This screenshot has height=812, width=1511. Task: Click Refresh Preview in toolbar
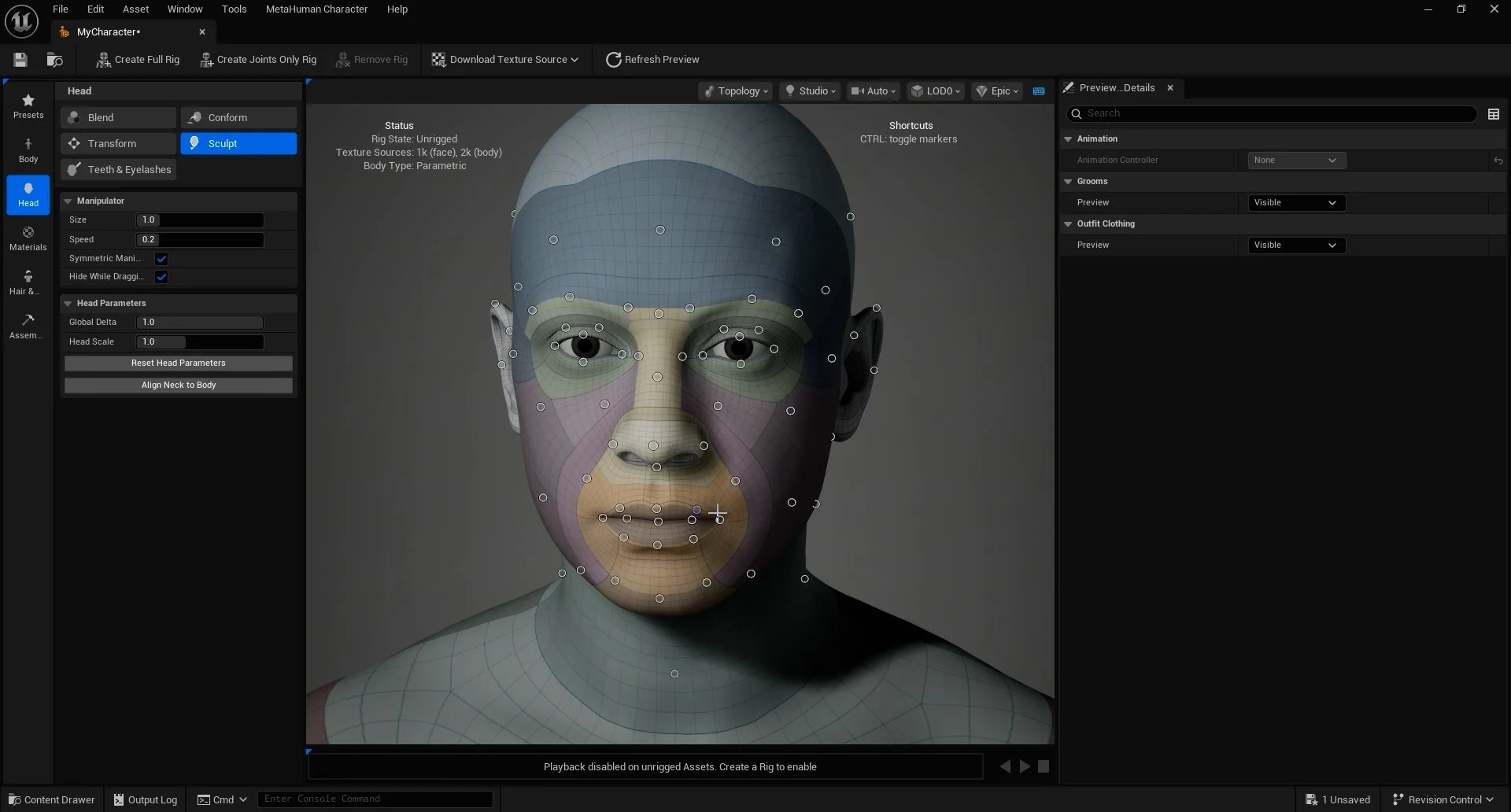click(x=652, y=60)
